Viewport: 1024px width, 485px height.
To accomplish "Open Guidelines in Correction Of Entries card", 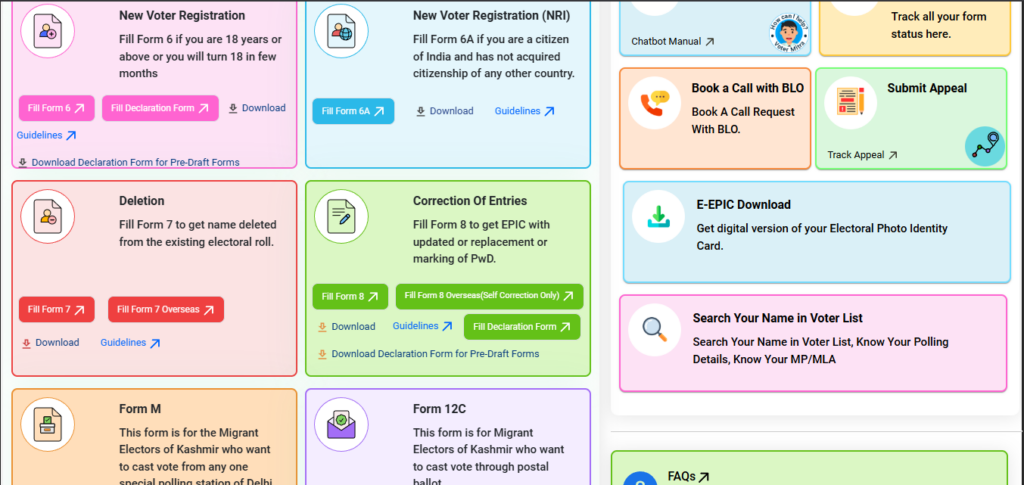I will point(423,326).
